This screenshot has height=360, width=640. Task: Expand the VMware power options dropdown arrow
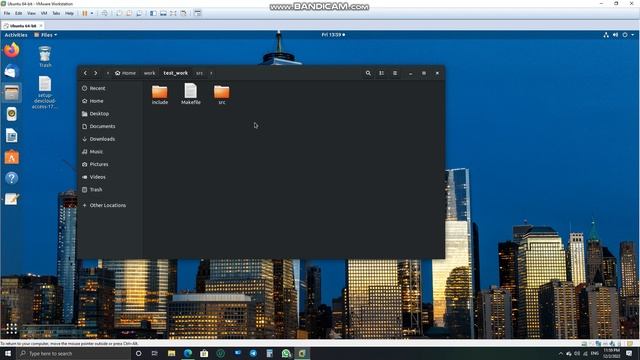tap(92, 13)
